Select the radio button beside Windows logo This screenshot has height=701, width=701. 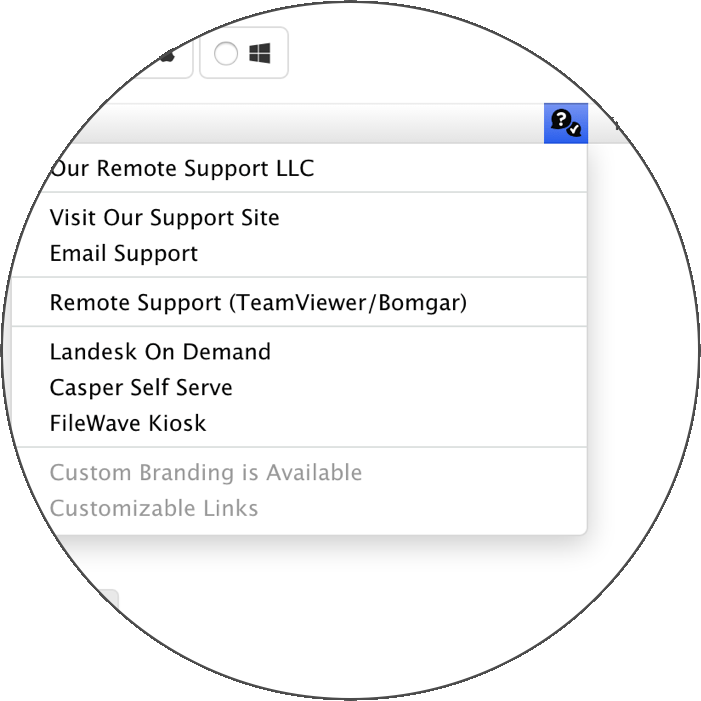tap(226, 54)
